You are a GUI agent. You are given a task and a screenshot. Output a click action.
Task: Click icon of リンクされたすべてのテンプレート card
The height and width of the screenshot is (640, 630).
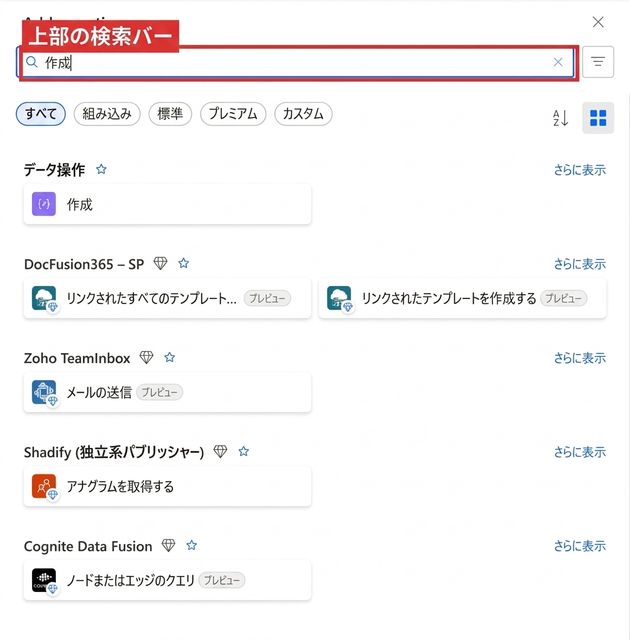pyautogui.click(x=44, y=299)
